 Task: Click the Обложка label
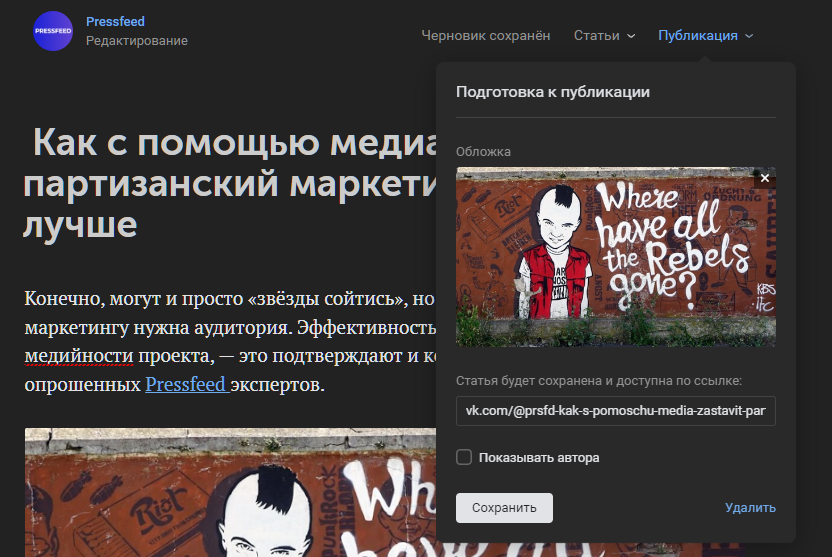(483, 152)
